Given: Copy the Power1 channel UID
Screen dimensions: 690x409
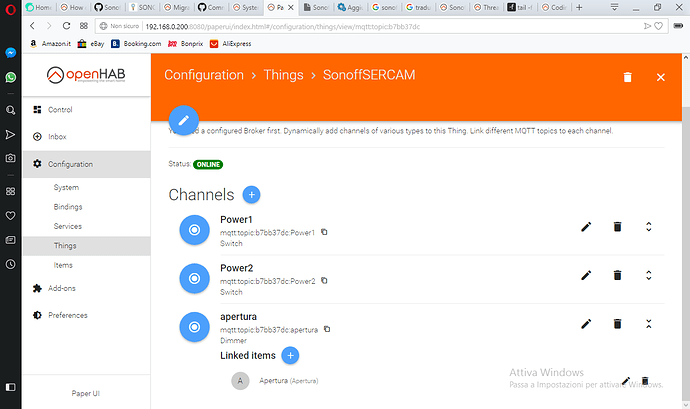Looking at the screenshot, I should pos(324,232).
